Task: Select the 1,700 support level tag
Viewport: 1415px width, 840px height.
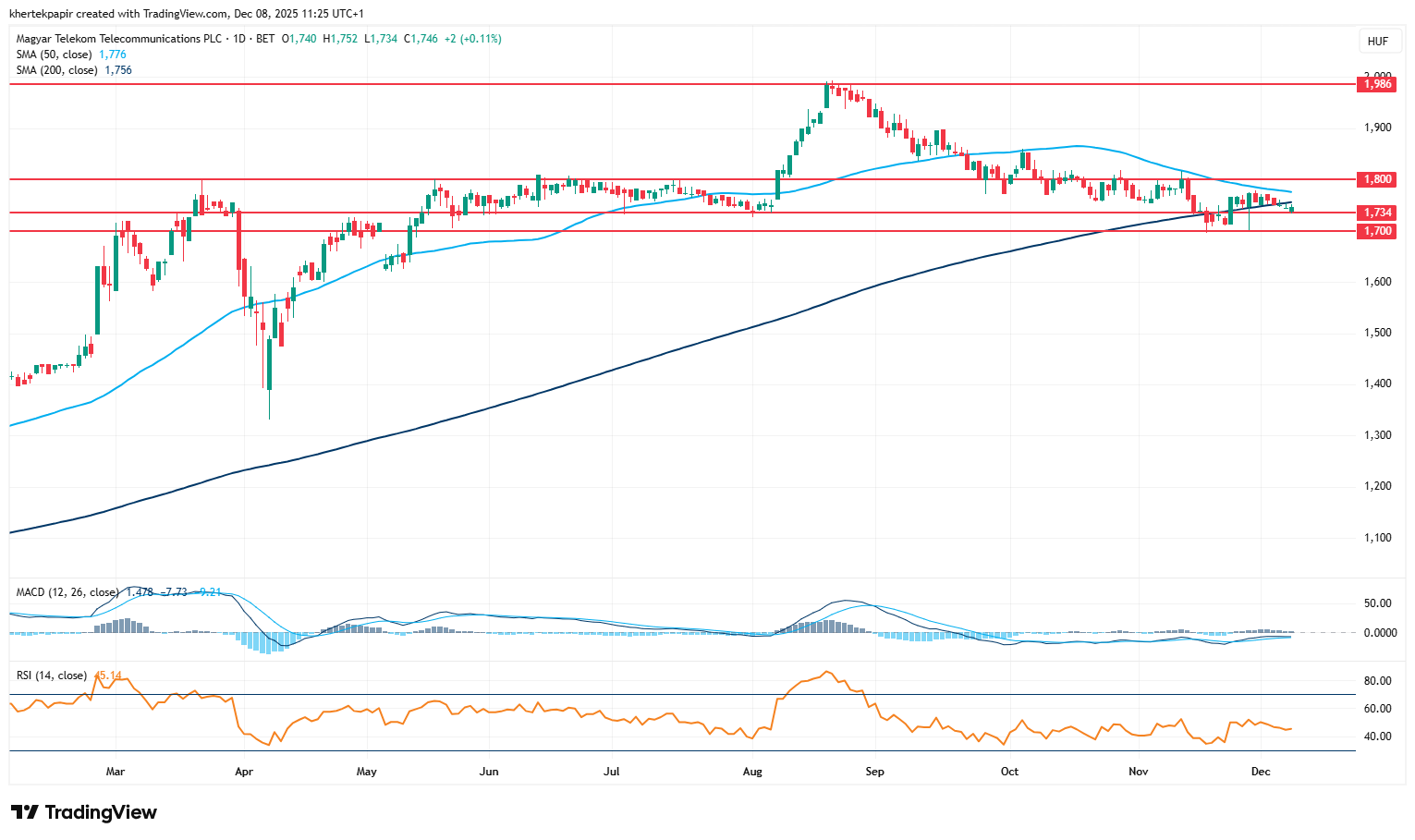Action: pos(1377,231)
